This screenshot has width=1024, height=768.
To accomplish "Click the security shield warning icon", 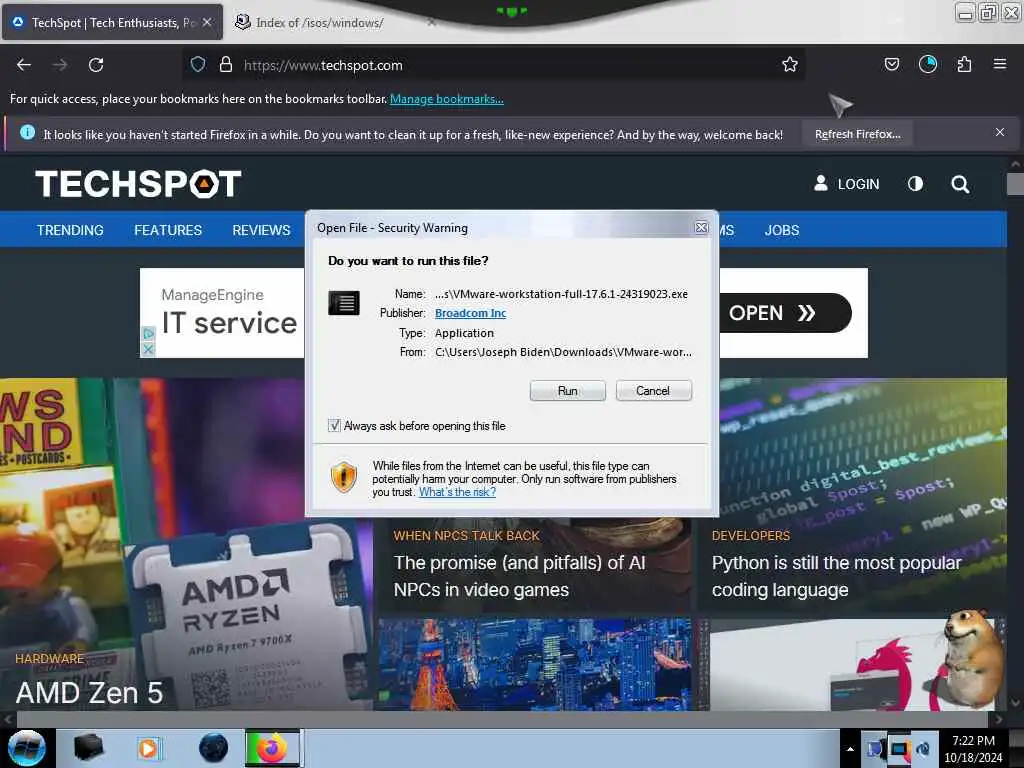I will (x=344, y=477).
